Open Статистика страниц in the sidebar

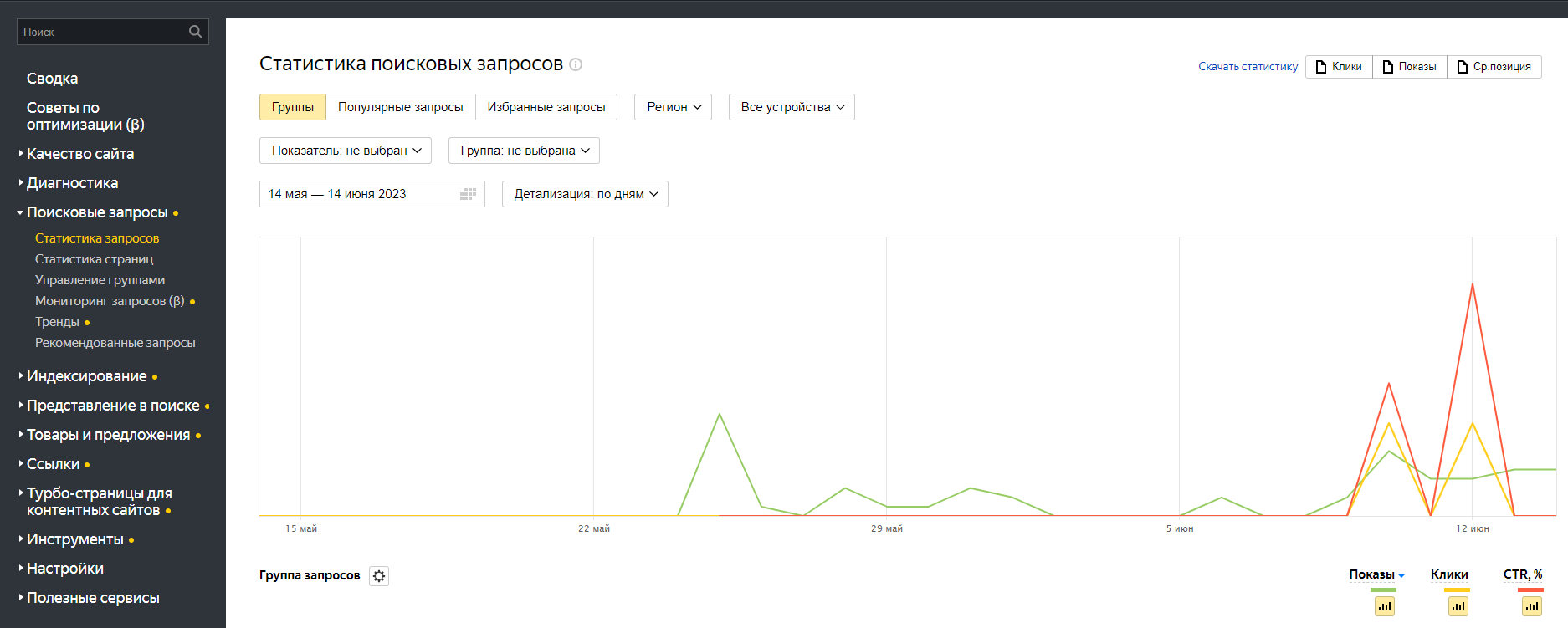click(94, 259)
